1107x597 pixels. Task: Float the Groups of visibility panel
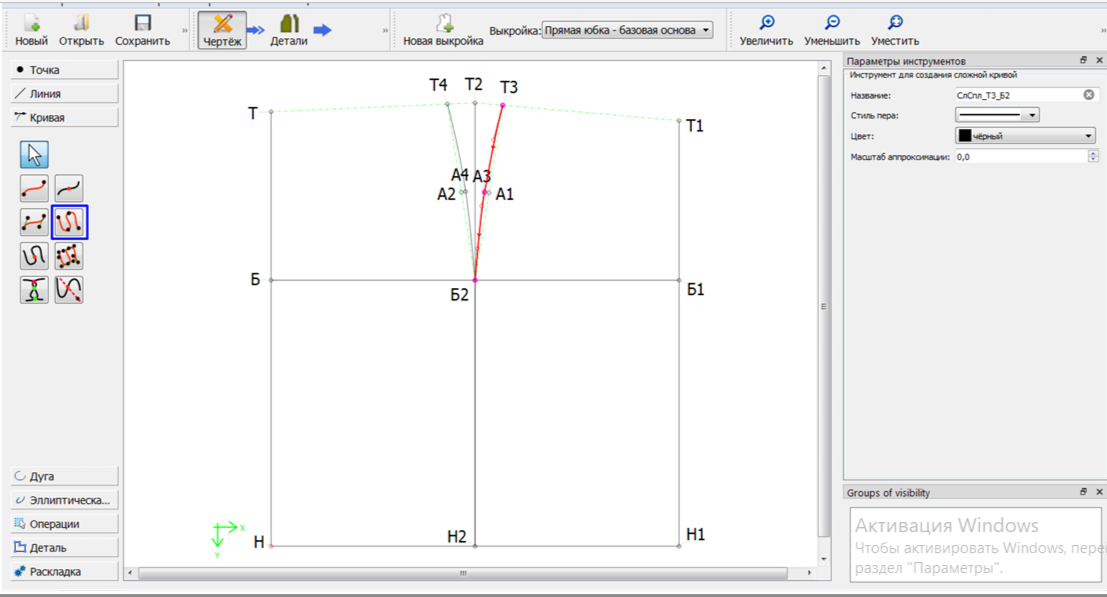(x=1084, y=492)
